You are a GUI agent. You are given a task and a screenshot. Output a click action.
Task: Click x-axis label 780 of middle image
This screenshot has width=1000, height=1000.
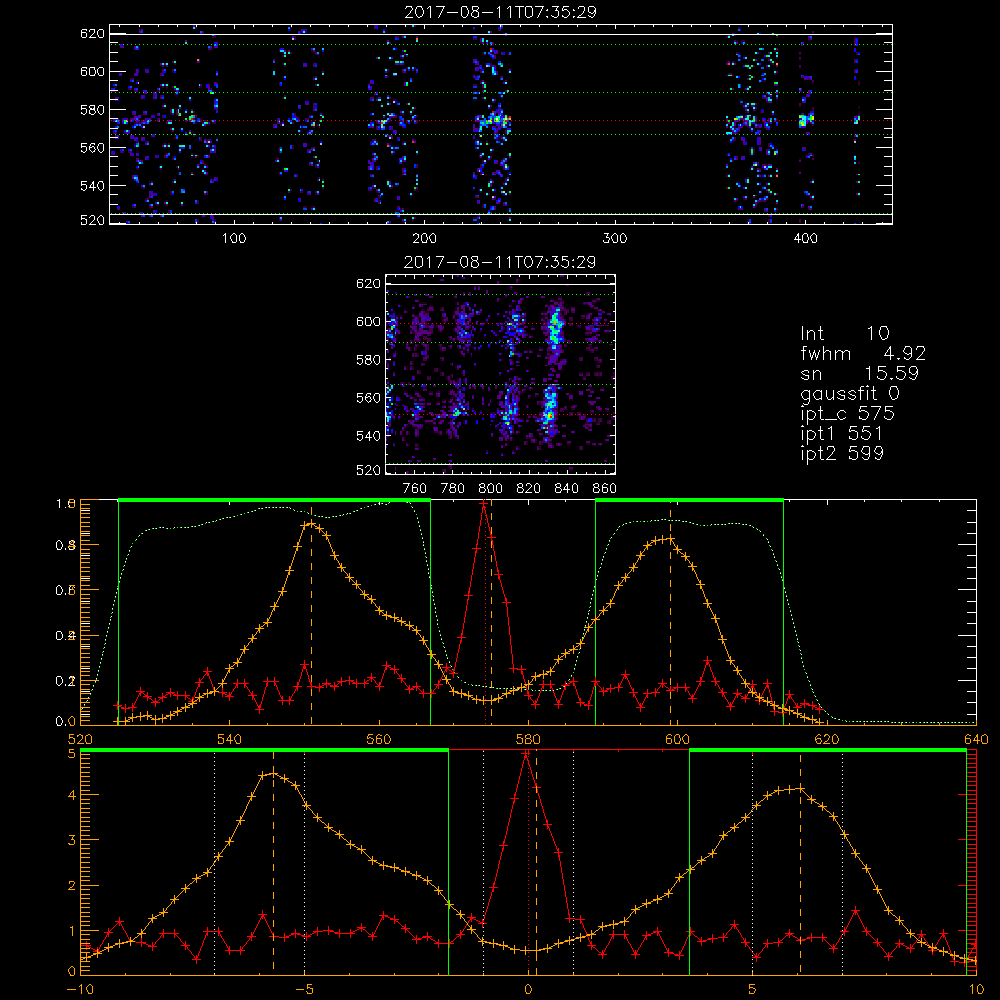click(453, 489)
